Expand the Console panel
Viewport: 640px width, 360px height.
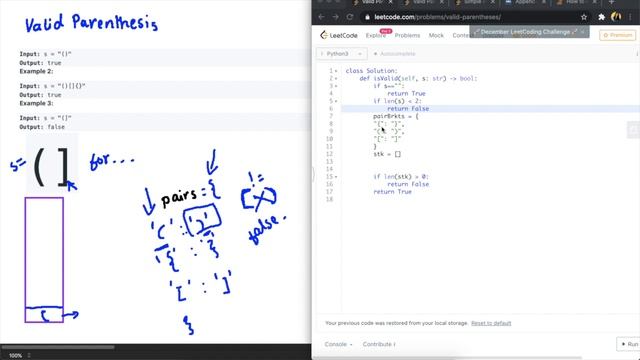[x=338, y=344]
